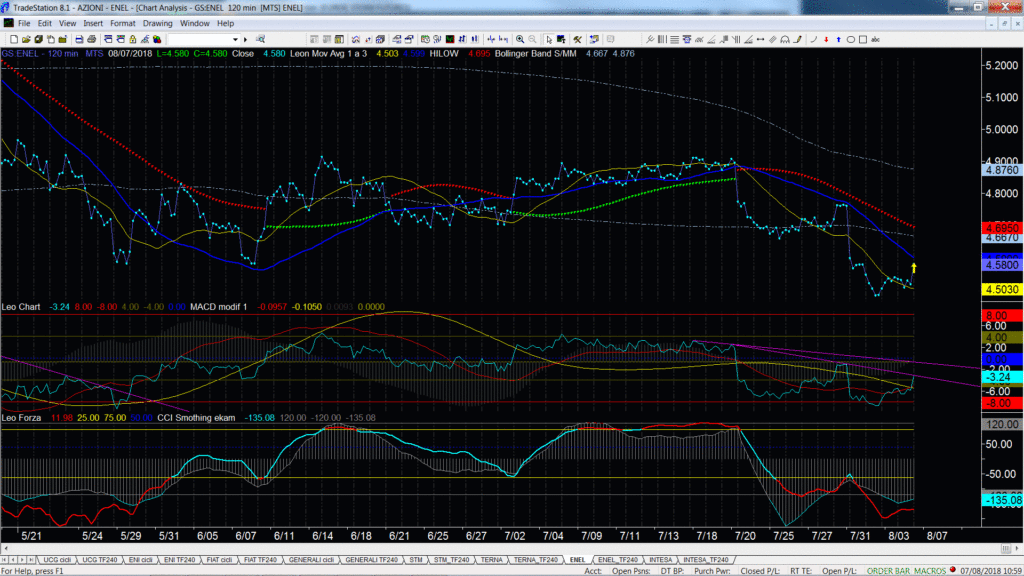The width and height of the screenshot is (1024, 576).
Task: Click the New document toolbar icon
Action: click(14, 39)
